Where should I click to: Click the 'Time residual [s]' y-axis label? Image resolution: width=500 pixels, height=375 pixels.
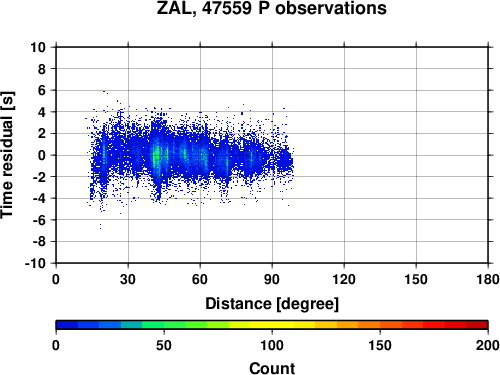7,155
